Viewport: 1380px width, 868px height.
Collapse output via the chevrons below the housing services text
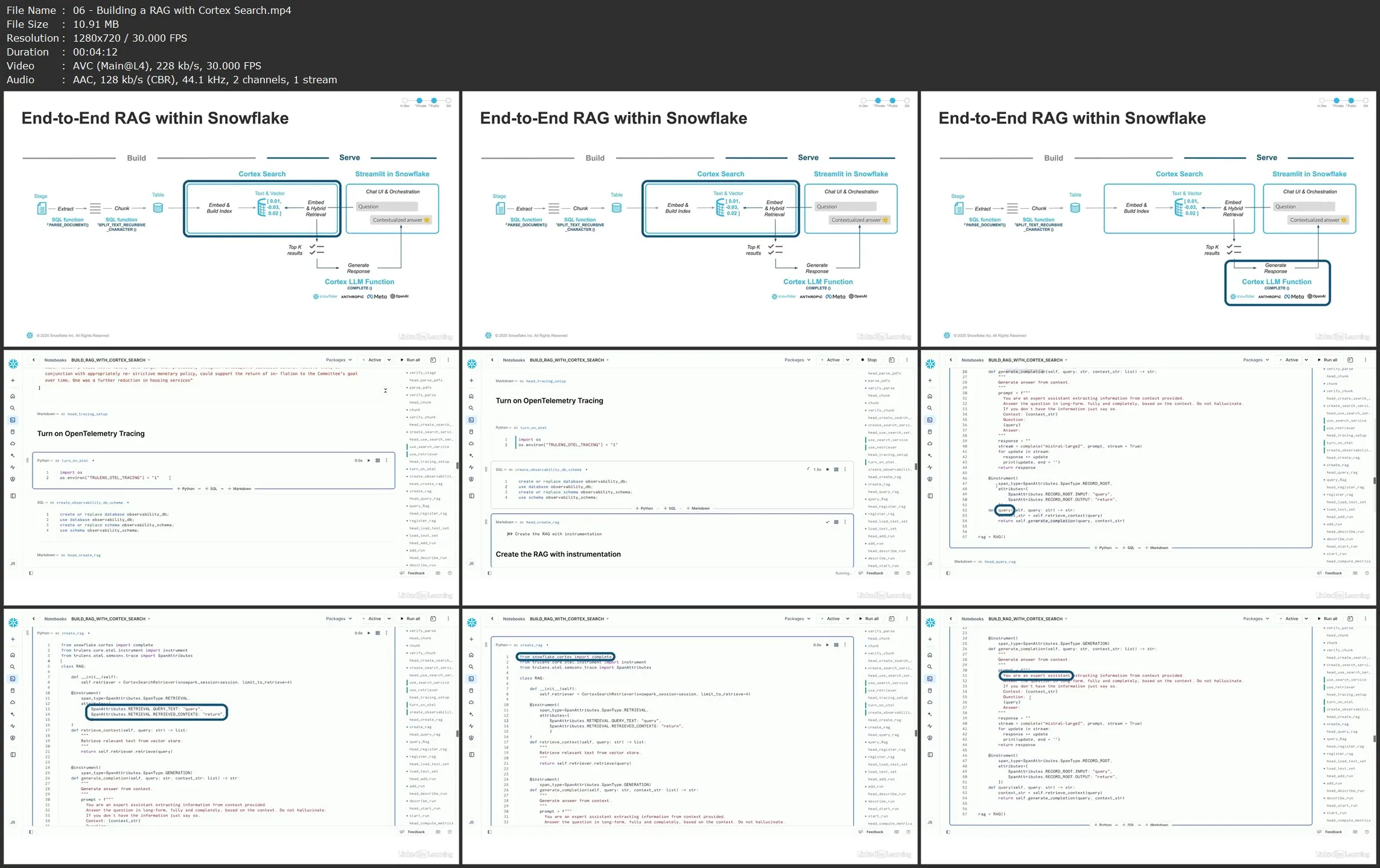click(x=386, y=391)
